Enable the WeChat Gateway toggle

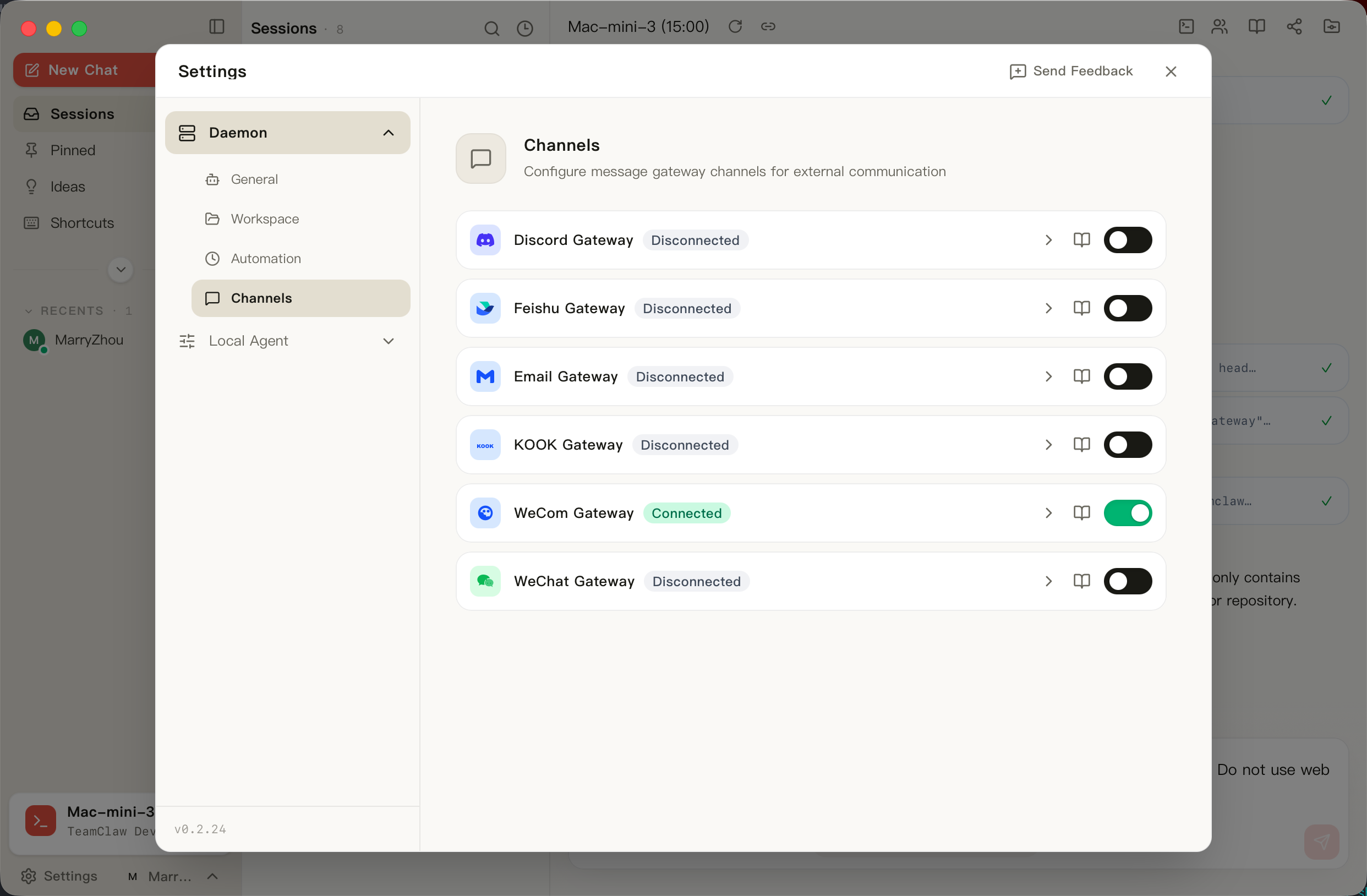coord(1128,581)
